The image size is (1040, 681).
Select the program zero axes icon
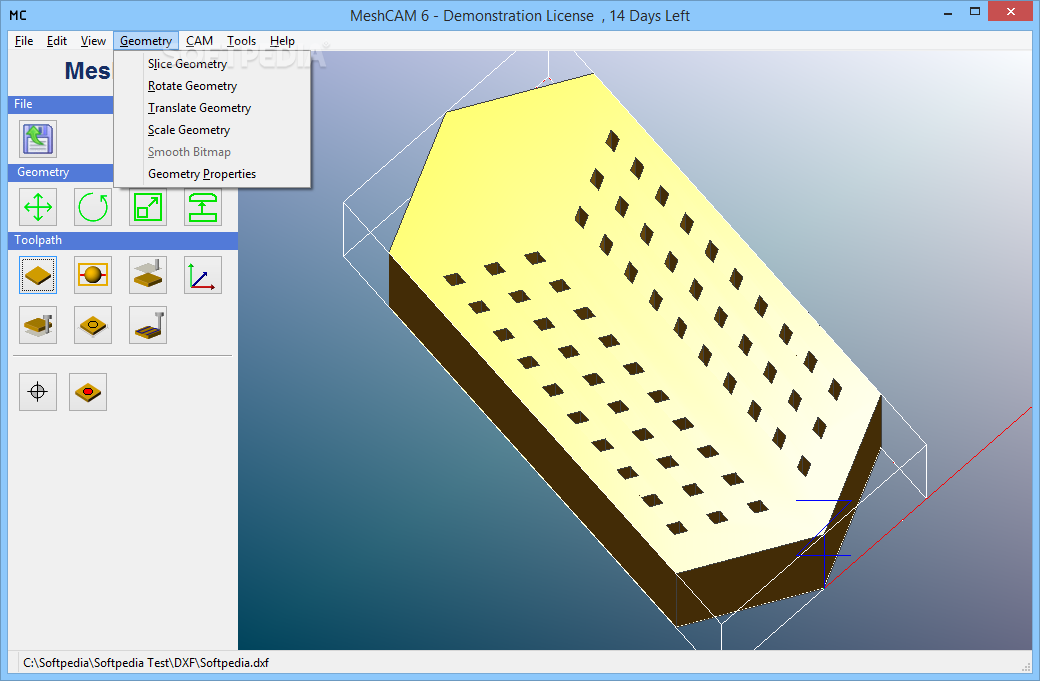tap(203, 275)
